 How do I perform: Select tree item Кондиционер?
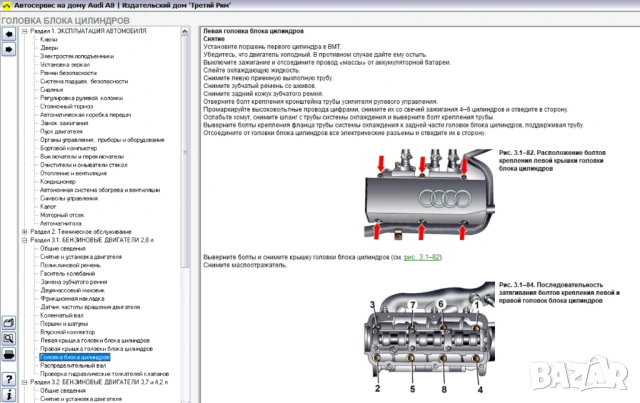(x=58, y=182)
